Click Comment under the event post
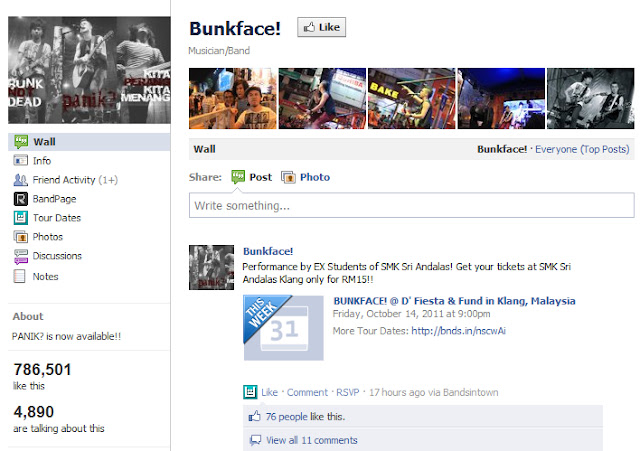 tap(307, 392)
